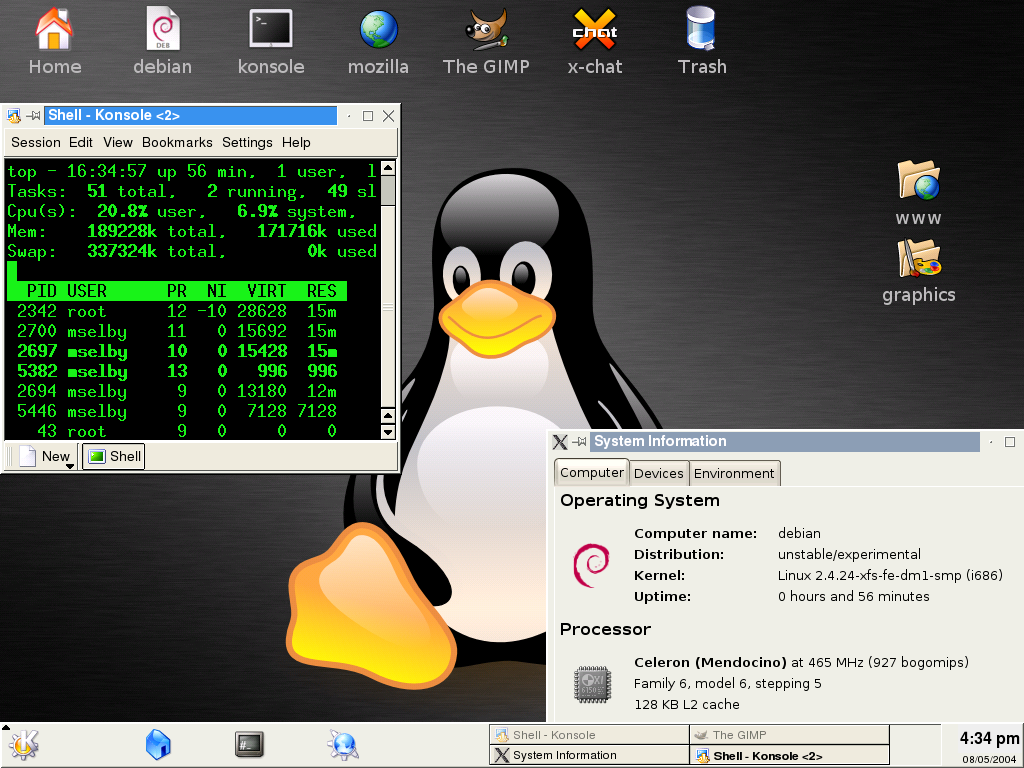
Task: Switch to System Information taskbar entry
Action: (x=589, y=755)
